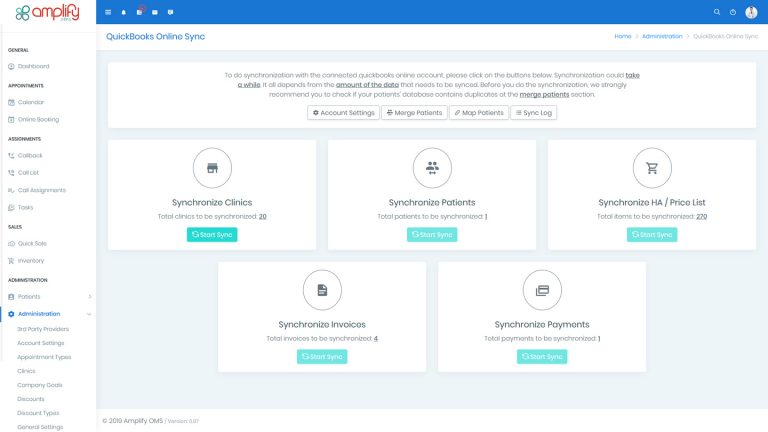Open Account Settings submenu item
768x432 pixels.
(41, 343)
